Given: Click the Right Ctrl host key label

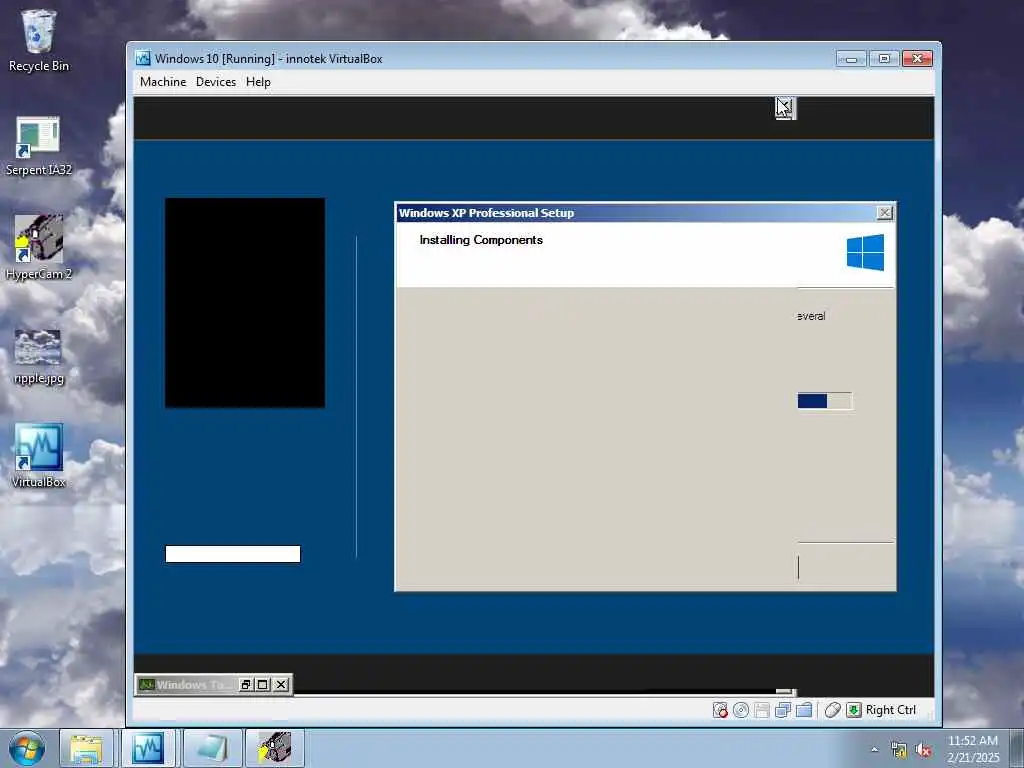Looking at the screenshot, I should [891, 710].
